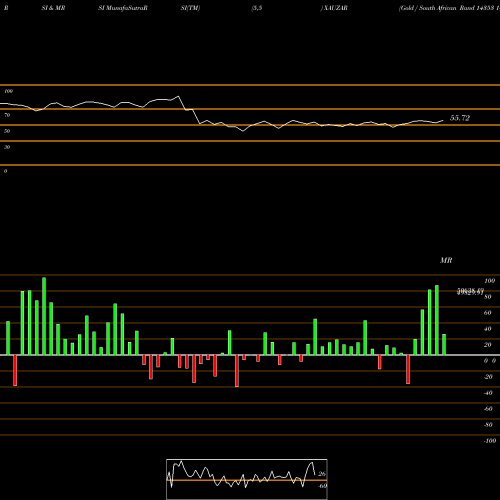Select the RSI axis label 70
500x500 pixels.
coord(7,115)
